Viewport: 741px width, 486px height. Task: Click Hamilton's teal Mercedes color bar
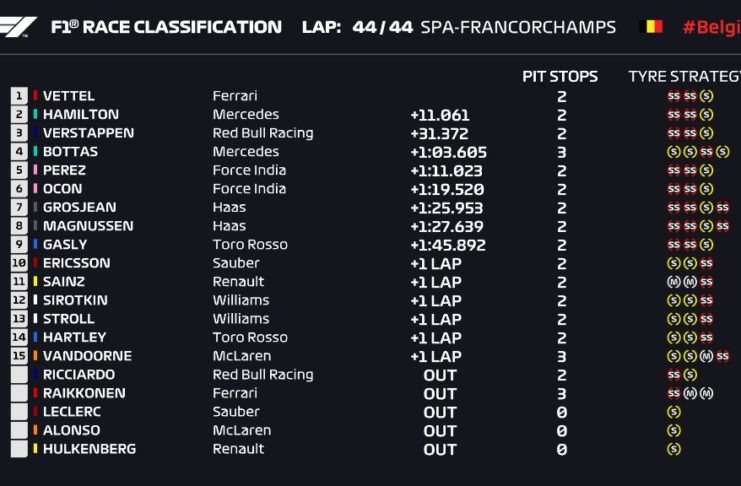pos(36,115)
